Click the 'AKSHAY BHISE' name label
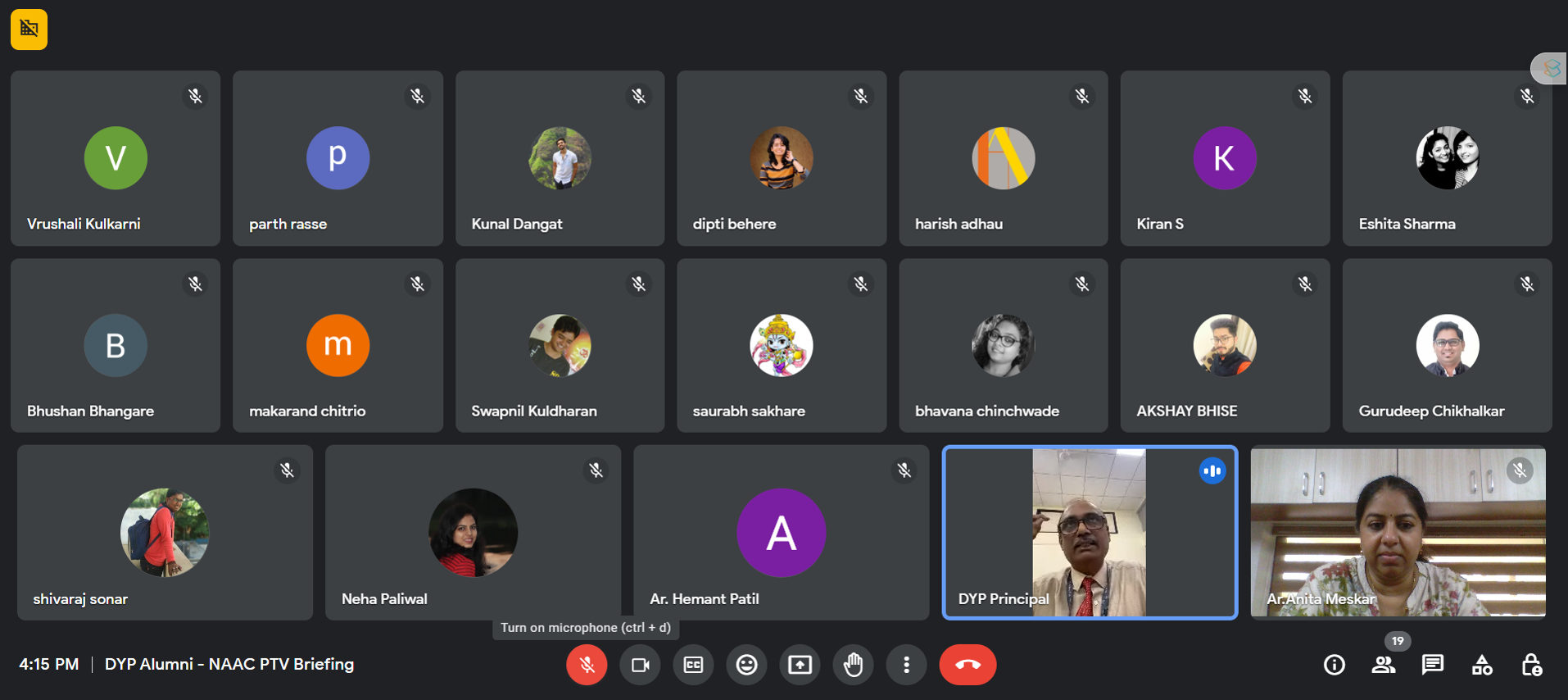The height and width of the screenshot is (700, 1568). 1187,411
